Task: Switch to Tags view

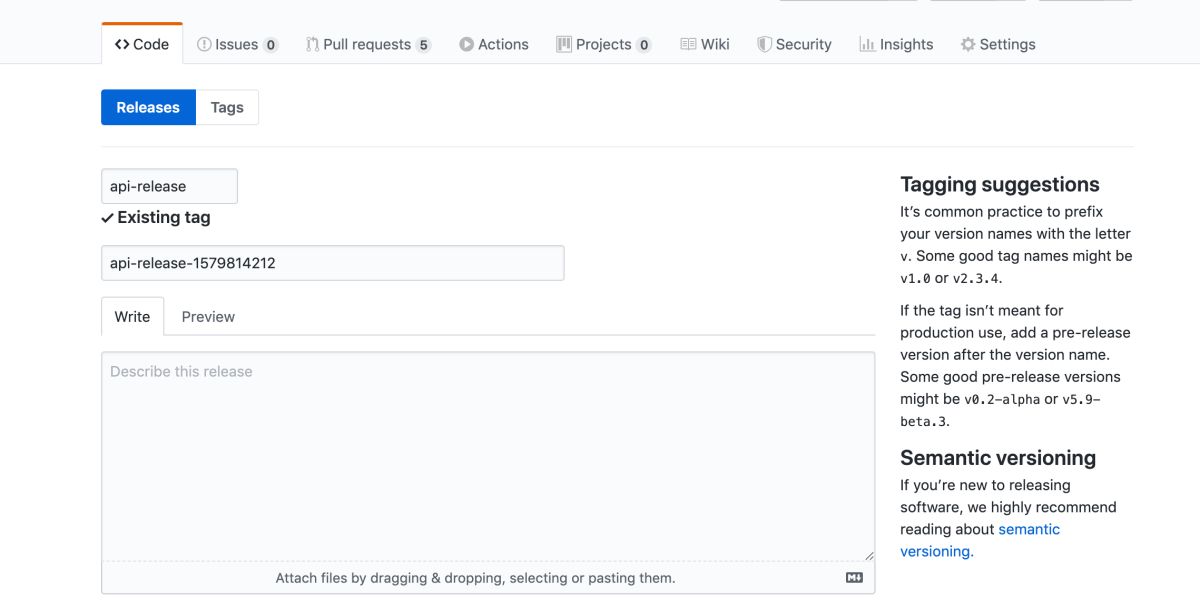Action: point(227,107)
